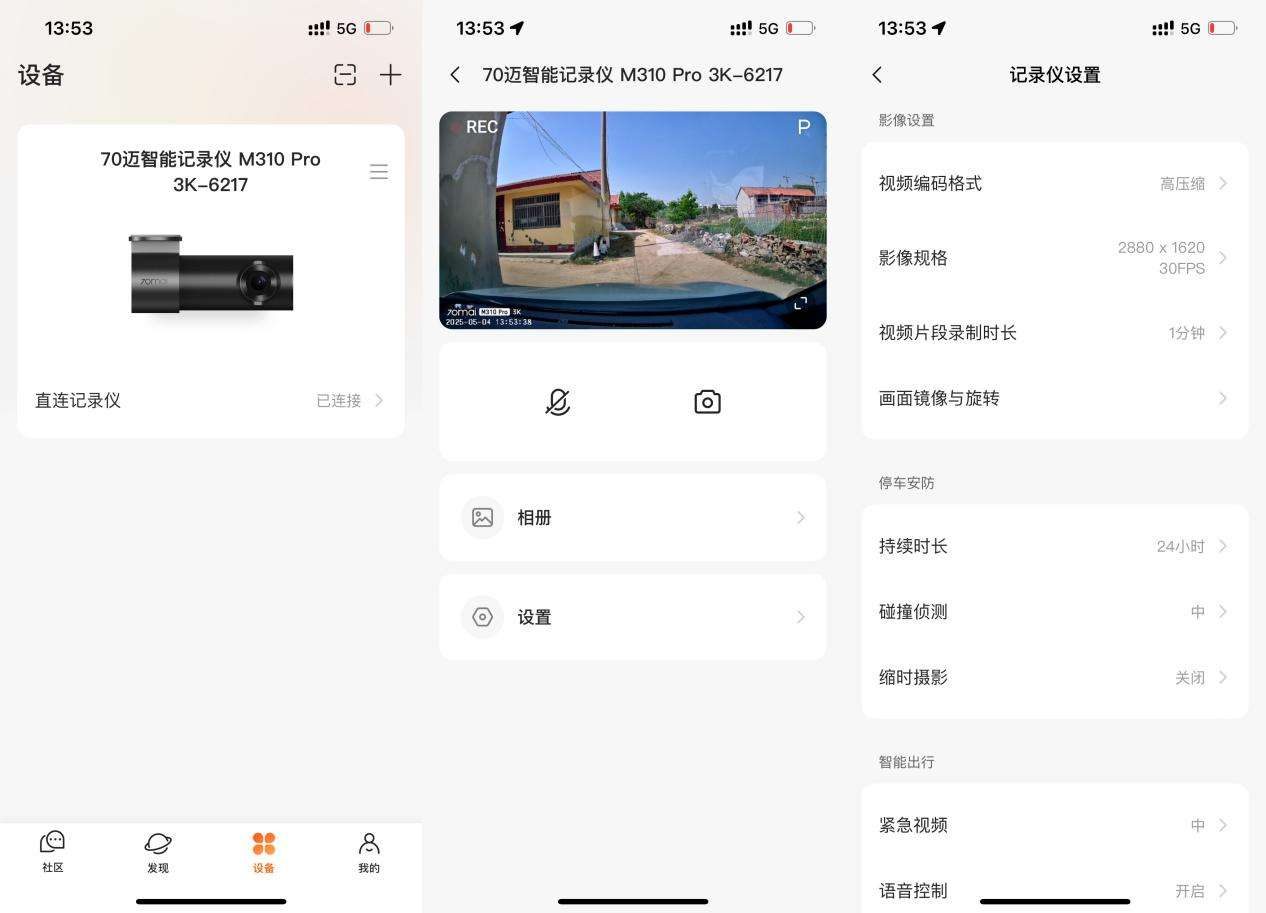1266x913 pixels.
Task: Open 视频片段录制时长 setting
Action: pos(1055,333)
